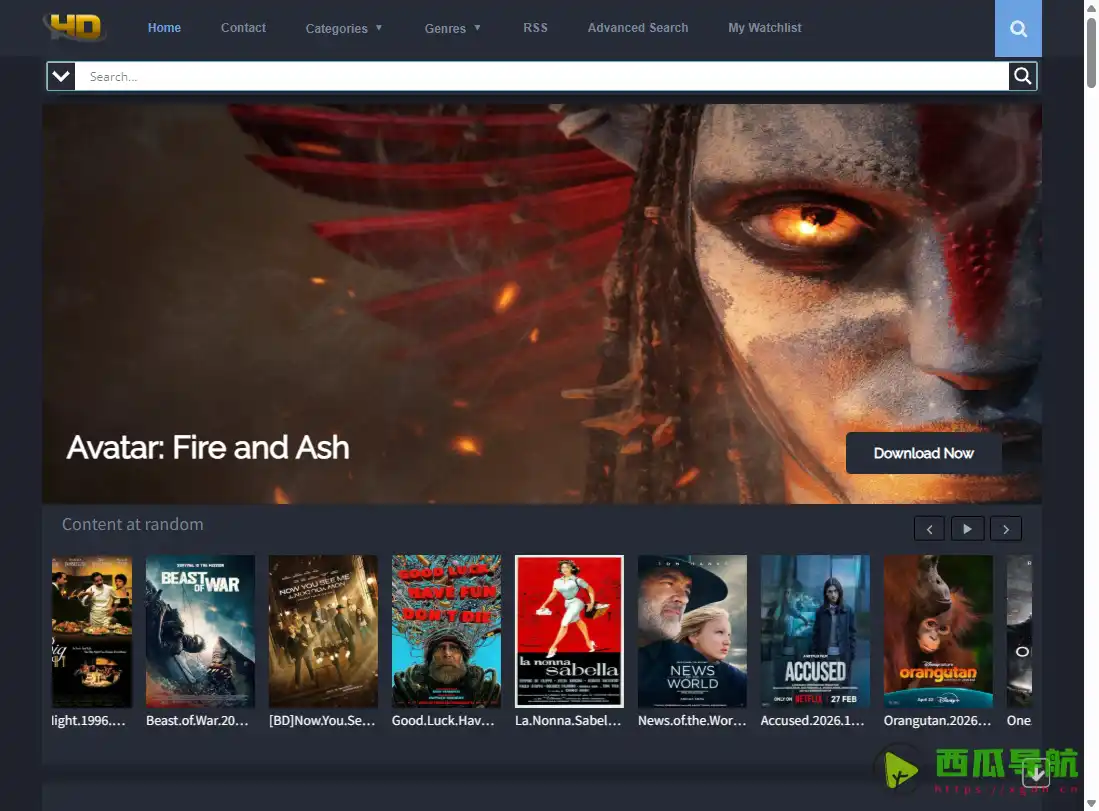The width and height of the screenshot is (1099, 811).
Task: Open Advanced Search
Action: pyautogui.click(x=638, y=27)
